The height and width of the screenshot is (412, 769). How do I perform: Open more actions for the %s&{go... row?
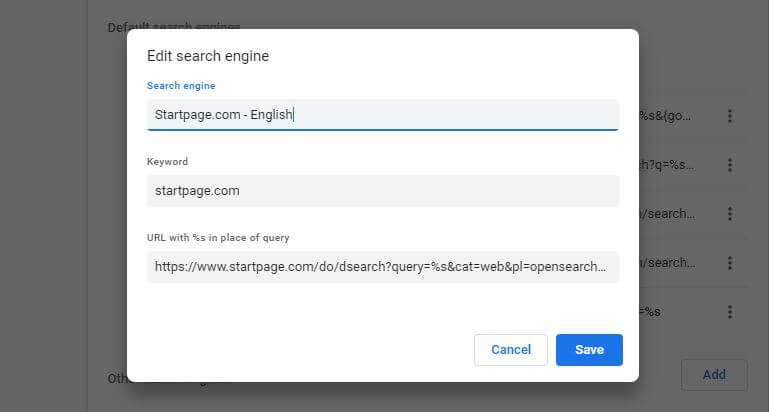730,116
